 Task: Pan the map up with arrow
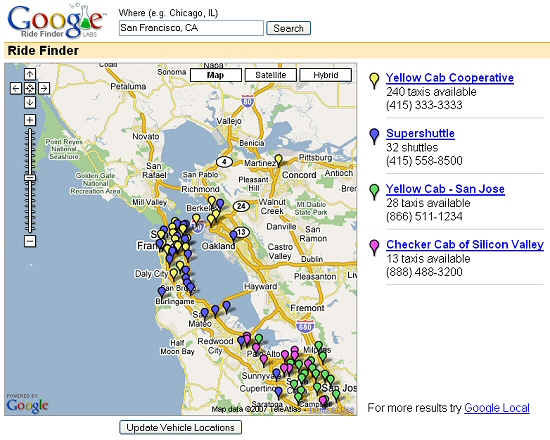(x=30, y=74)
